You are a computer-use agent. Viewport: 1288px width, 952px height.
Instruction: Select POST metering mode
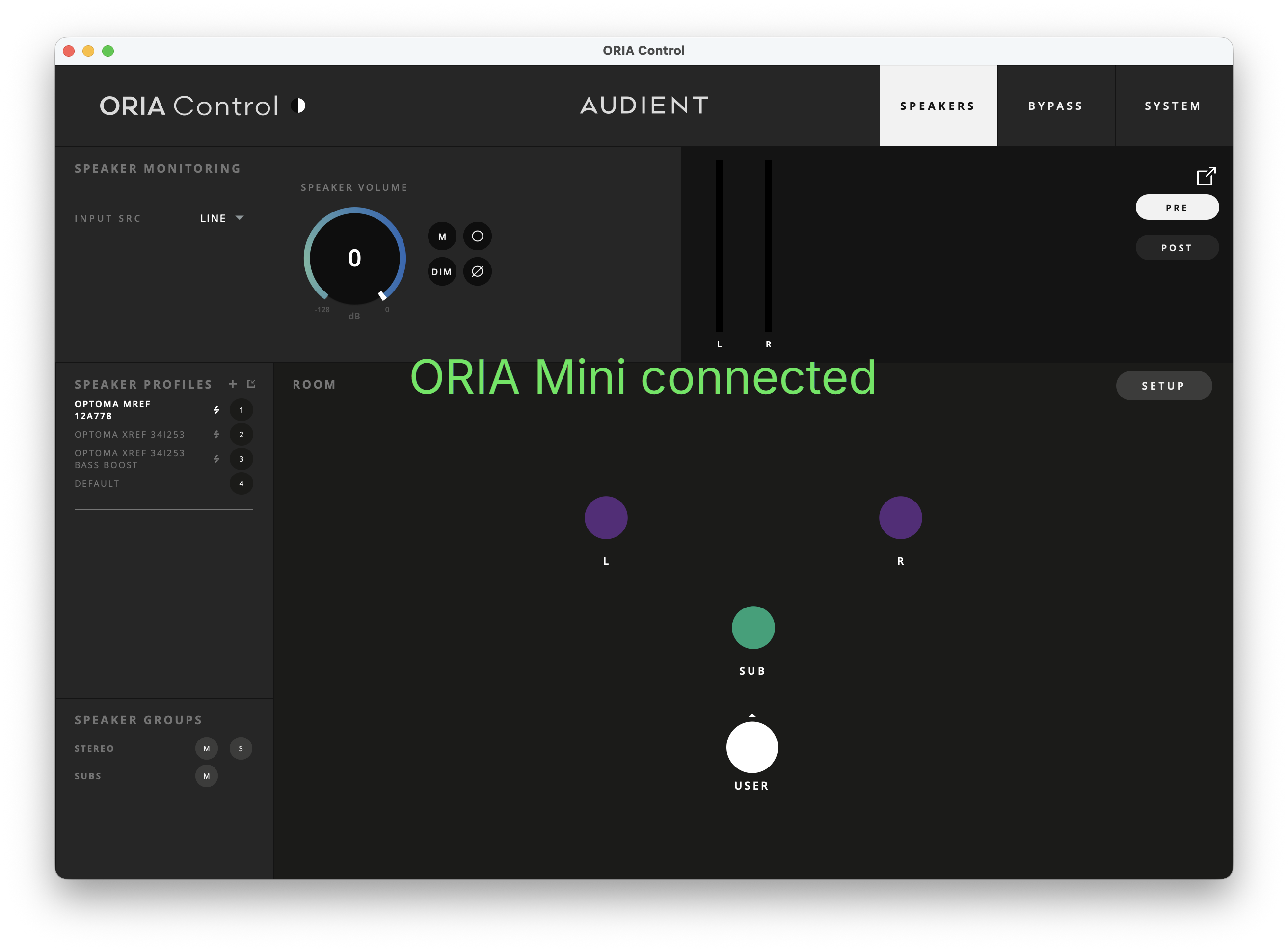[1177, 248]
